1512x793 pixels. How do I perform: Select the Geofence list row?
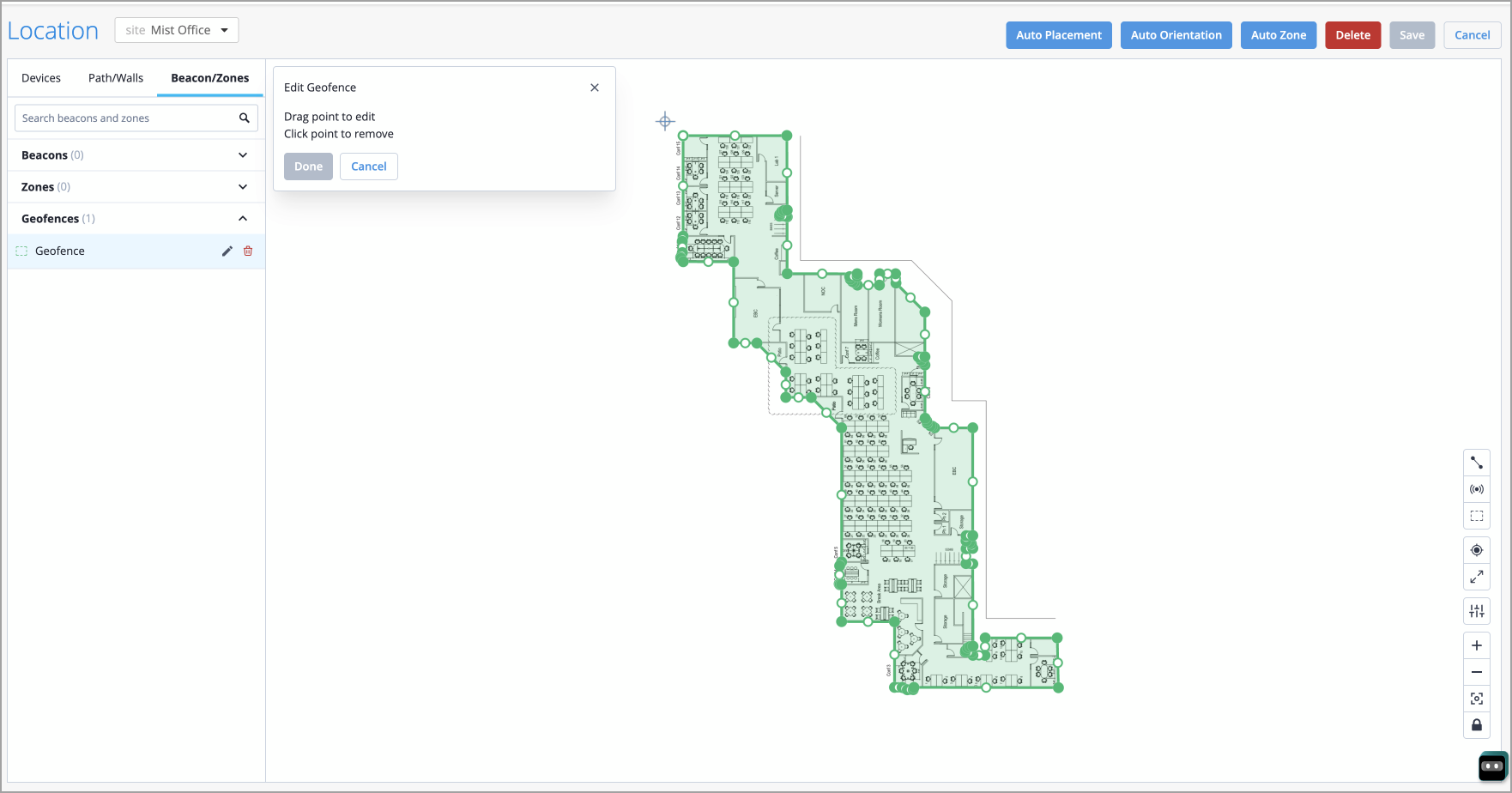coord(136,251)
